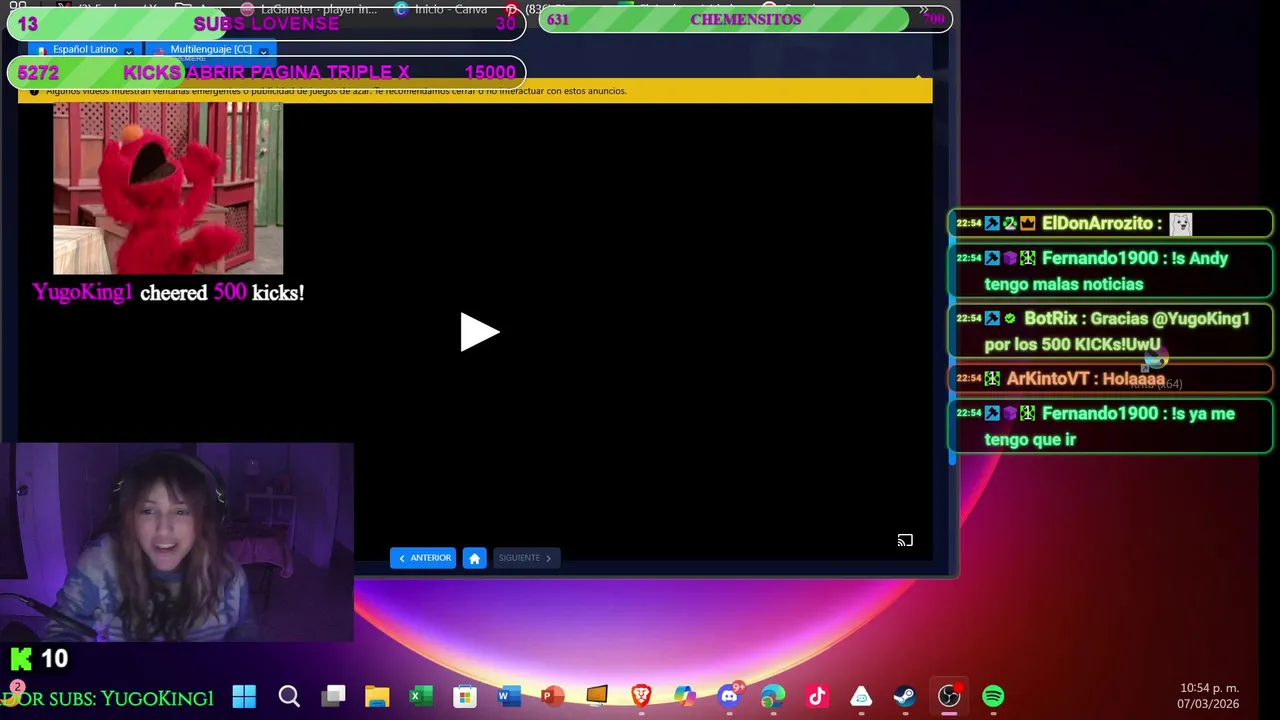Image resolution: width=1280 pixels, height=720 pixels.
Task: Play the video in the player
Action: coord(479,332)
